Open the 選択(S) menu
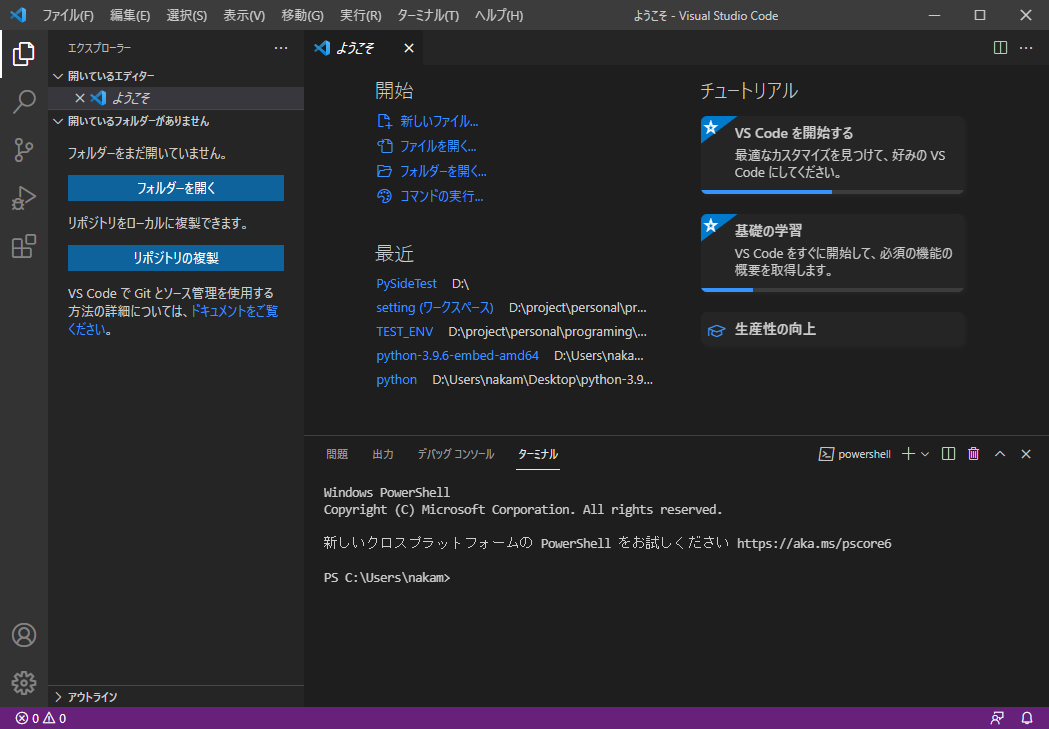The width and height of the screenshot is (1049, 729). 187,15
